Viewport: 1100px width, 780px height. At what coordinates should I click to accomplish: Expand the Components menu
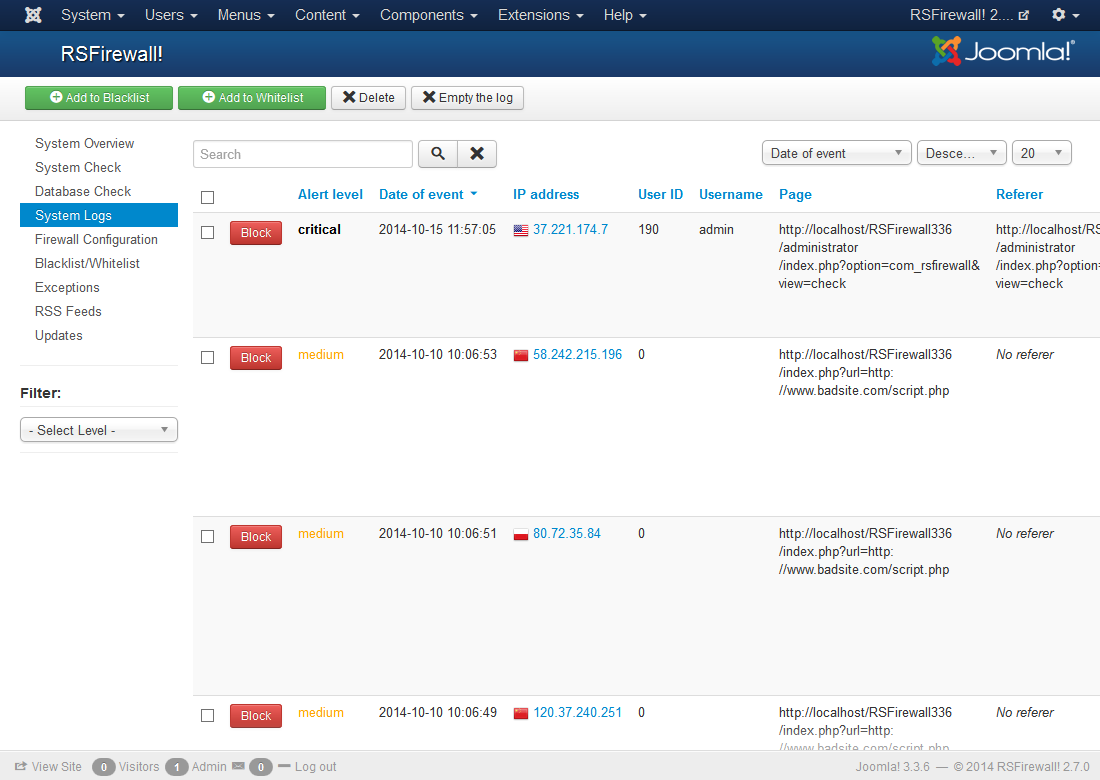tap(429, 15)
